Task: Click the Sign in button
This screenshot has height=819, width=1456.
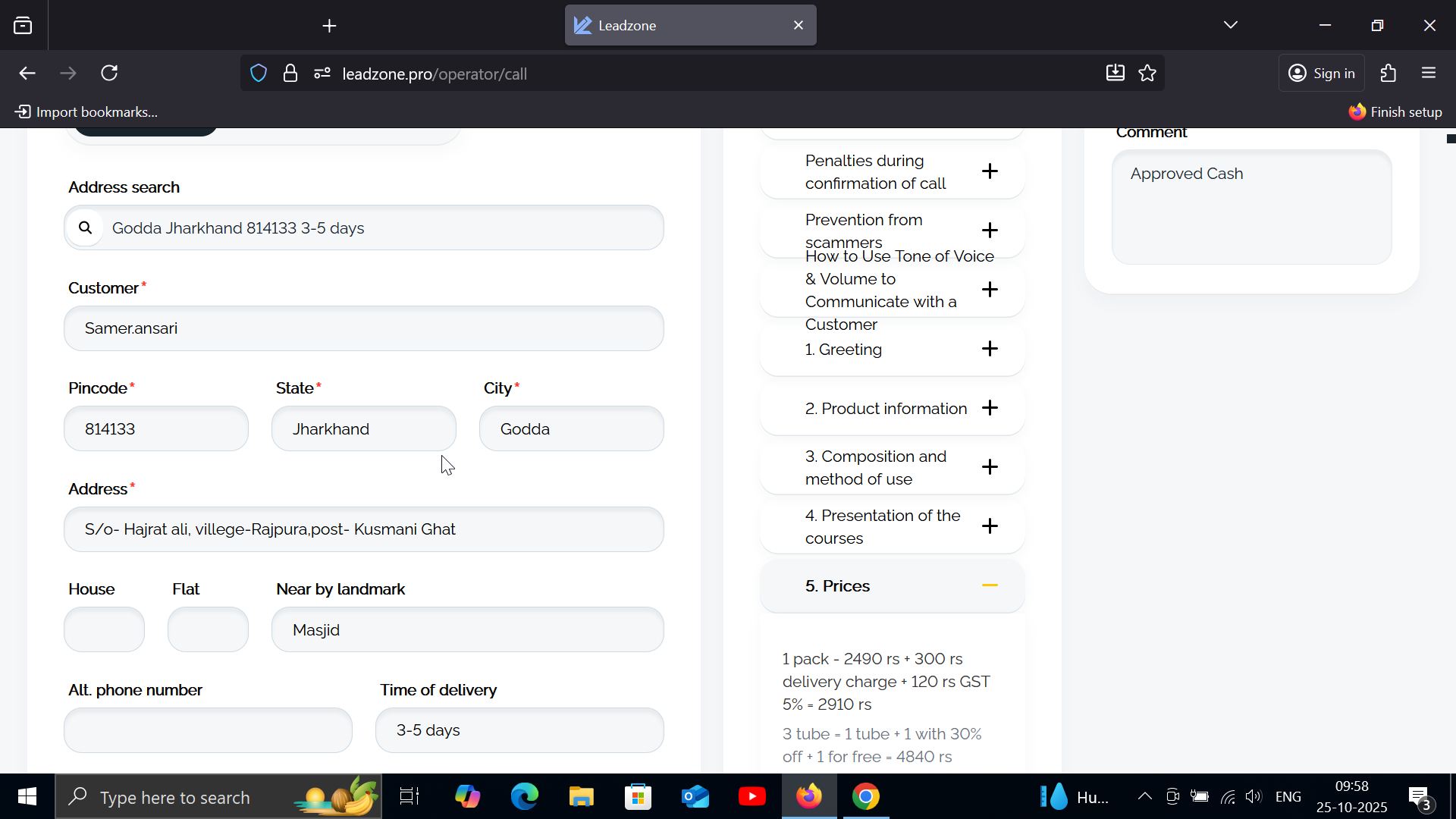Action: pyautogui.click(x=1322, y=74)
